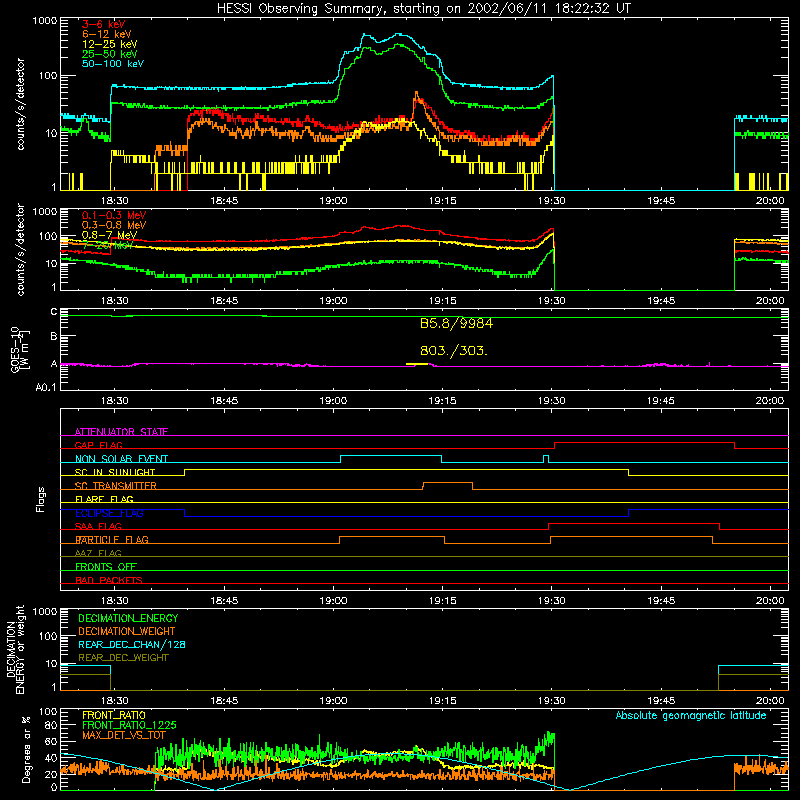The height and width of the screenshot is (800, 800).
Task: Select the 12-25 keV legend label
Action: click(110, 44)
